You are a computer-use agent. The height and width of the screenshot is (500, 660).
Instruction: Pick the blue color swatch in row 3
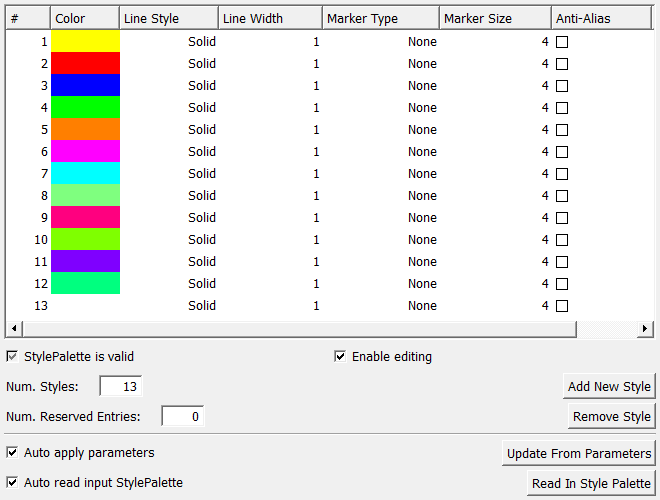coord(85,85)
